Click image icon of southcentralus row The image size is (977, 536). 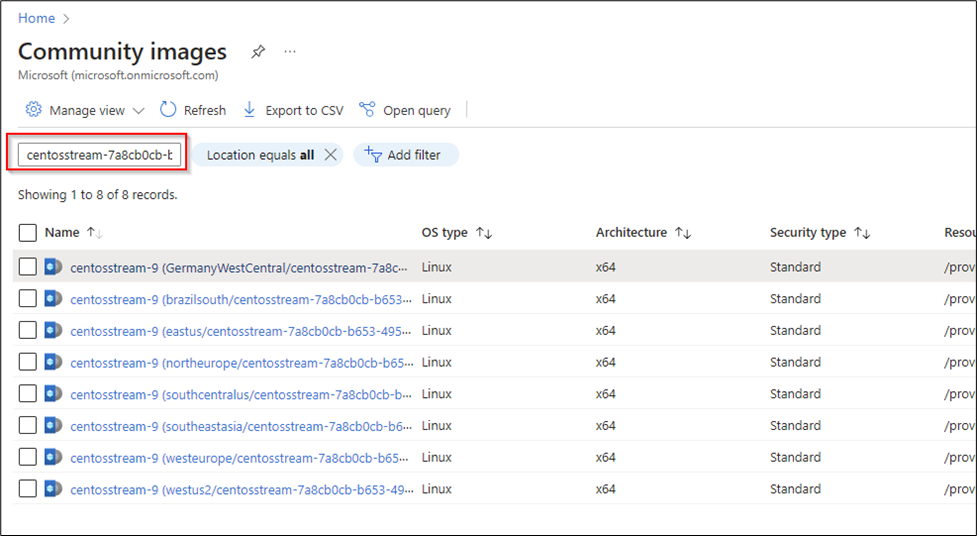[x=53, y=395]
